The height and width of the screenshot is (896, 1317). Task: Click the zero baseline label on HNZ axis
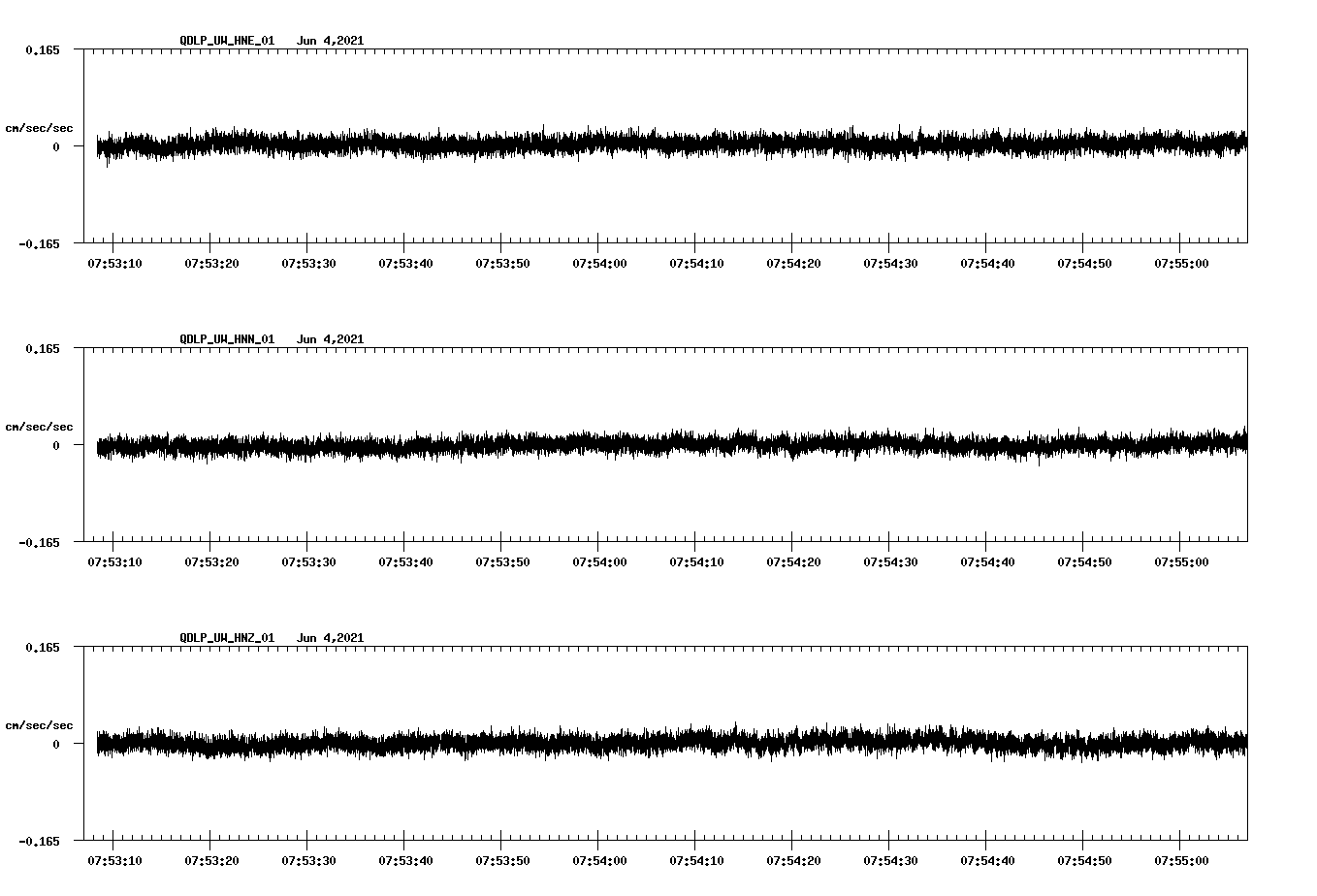[56, 744]
